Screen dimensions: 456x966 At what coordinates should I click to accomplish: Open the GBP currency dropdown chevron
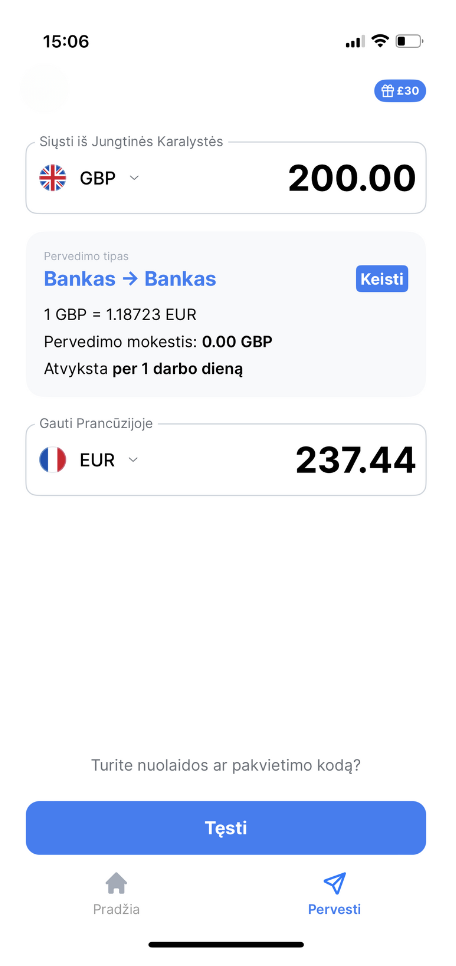134,178
